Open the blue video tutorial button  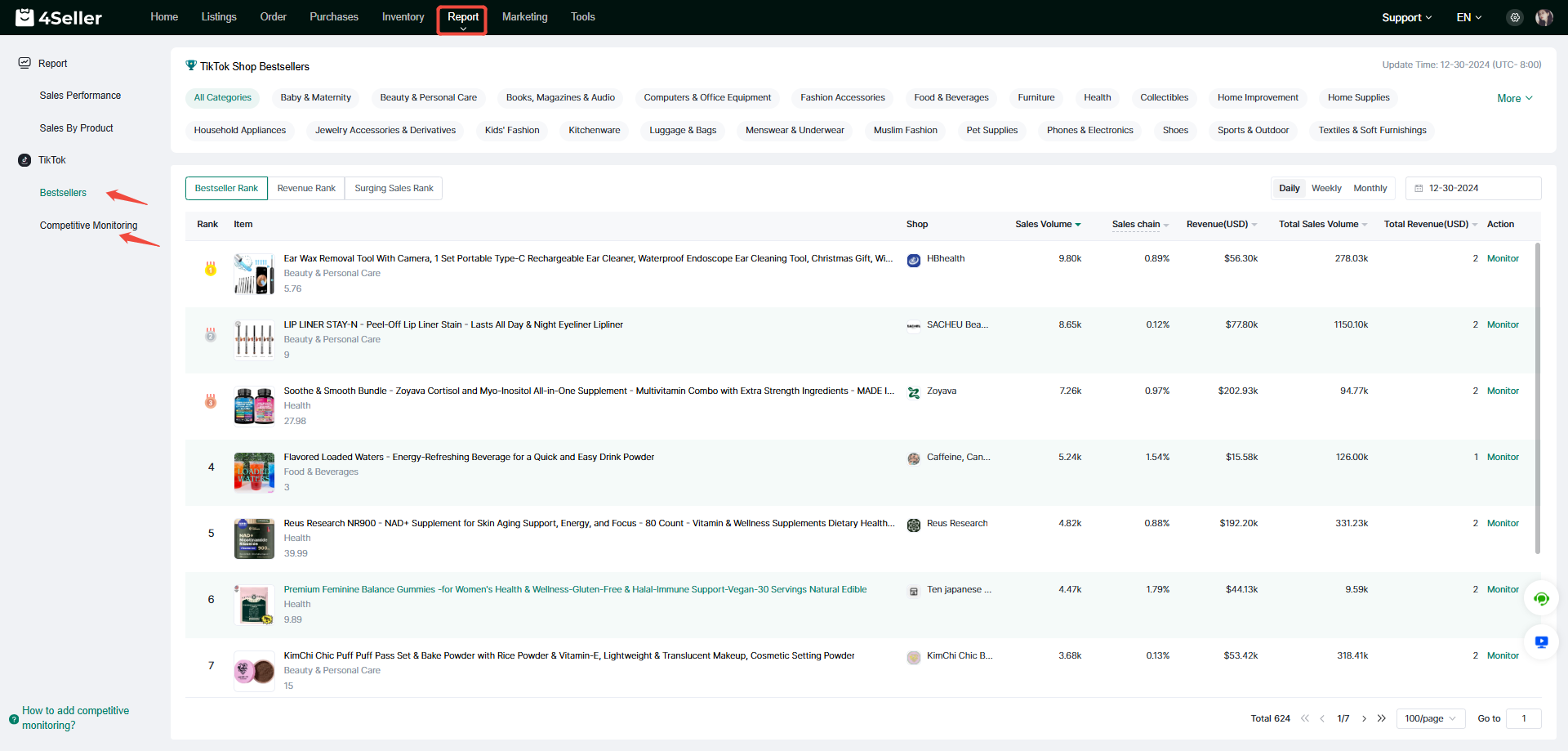pyautogui.click(x=1541, y=642)
